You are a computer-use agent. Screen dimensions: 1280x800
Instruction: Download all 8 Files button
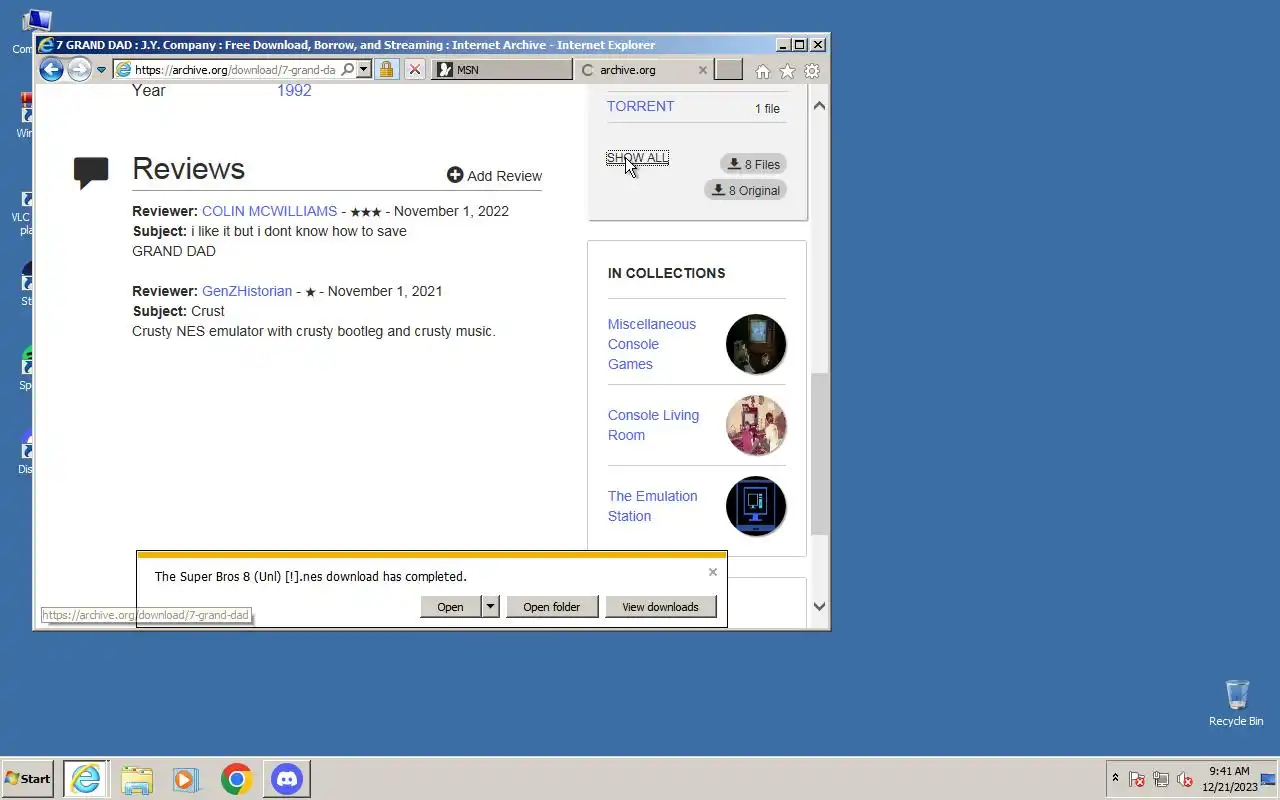pos(753,164)
